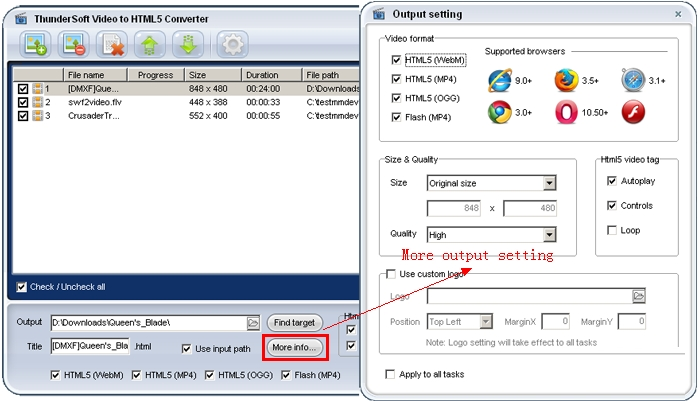
Task: Sort by Size column header
Action: [213, 75]
